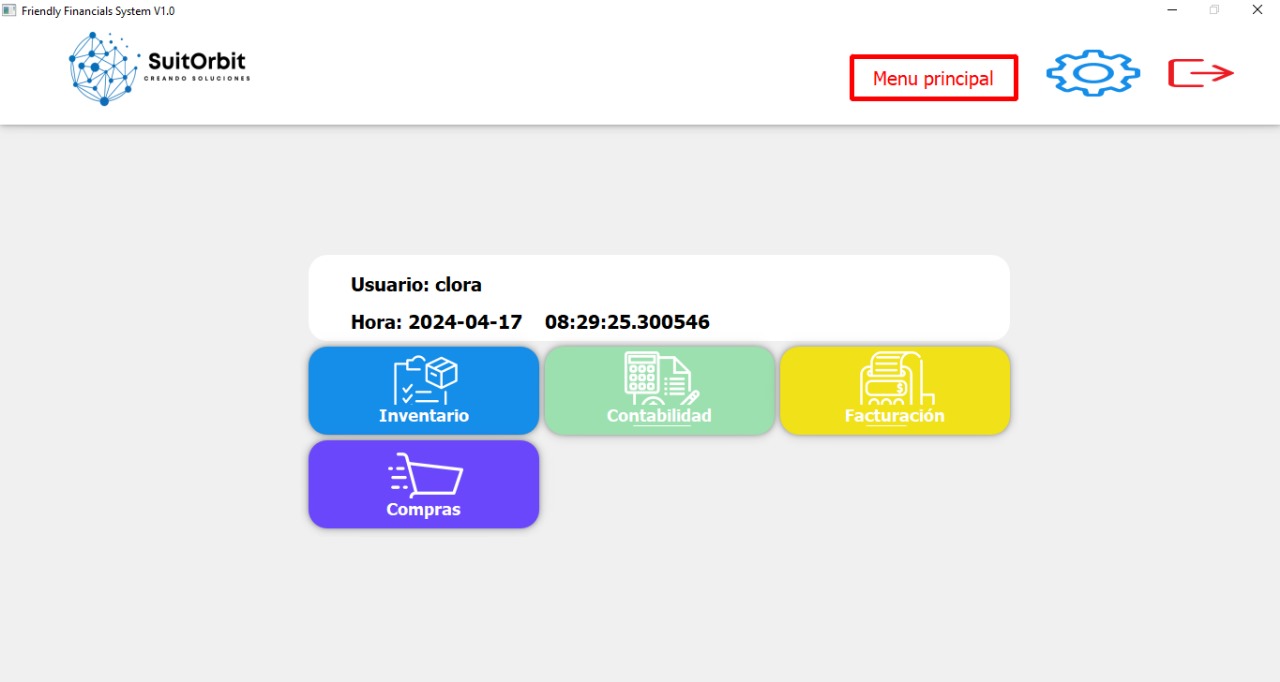Click the SuitOrbit brand name text

(x=196, y=61)
